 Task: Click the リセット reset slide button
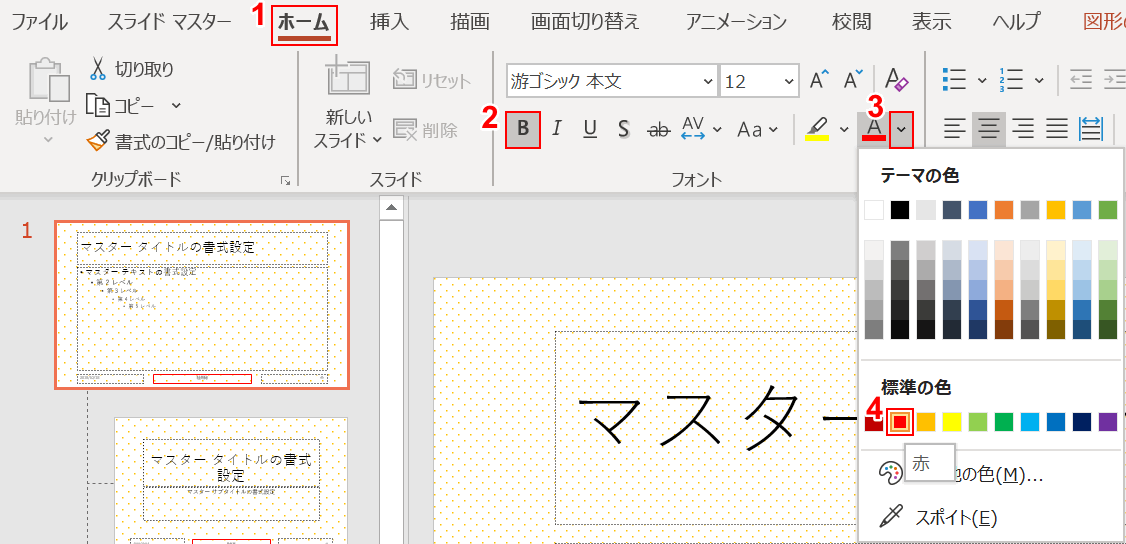point(432,80)
